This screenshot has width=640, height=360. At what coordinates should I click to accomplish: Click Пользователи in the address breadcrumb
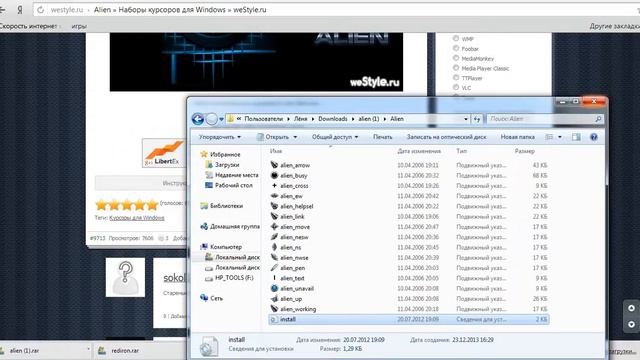click(263, 119)
